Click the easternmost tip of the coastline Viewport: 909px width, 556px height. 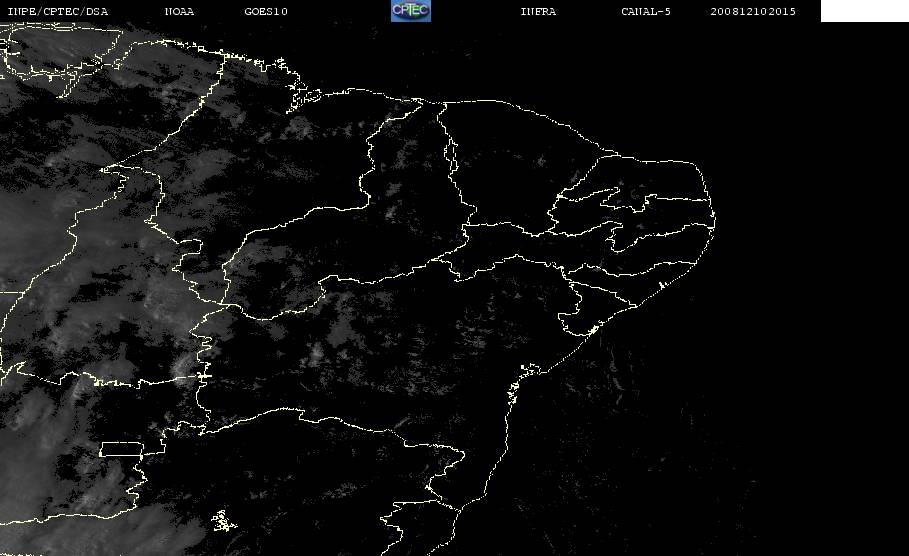pyautogui.click(x=714, y=220)
